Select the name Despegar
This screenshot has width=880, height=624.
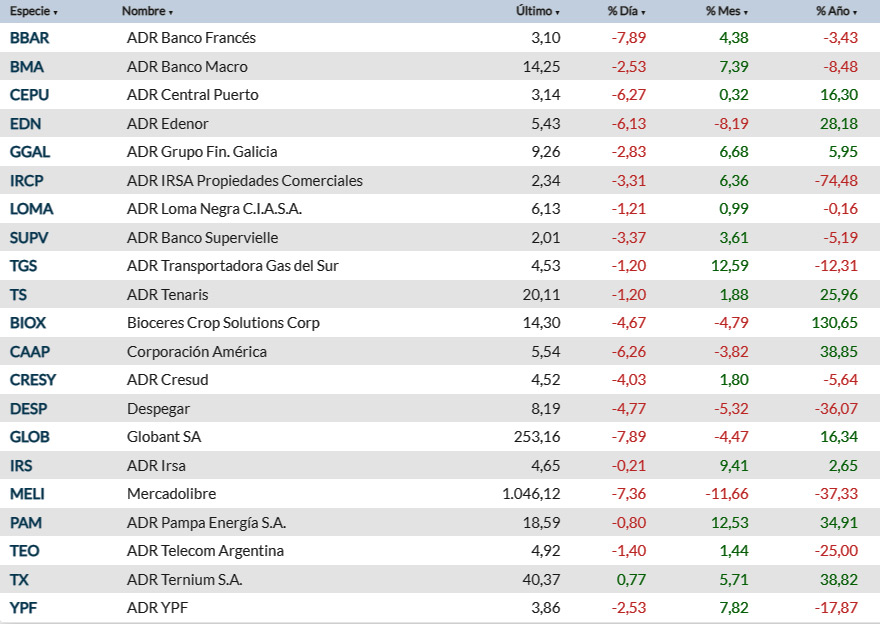coord(158,409)
